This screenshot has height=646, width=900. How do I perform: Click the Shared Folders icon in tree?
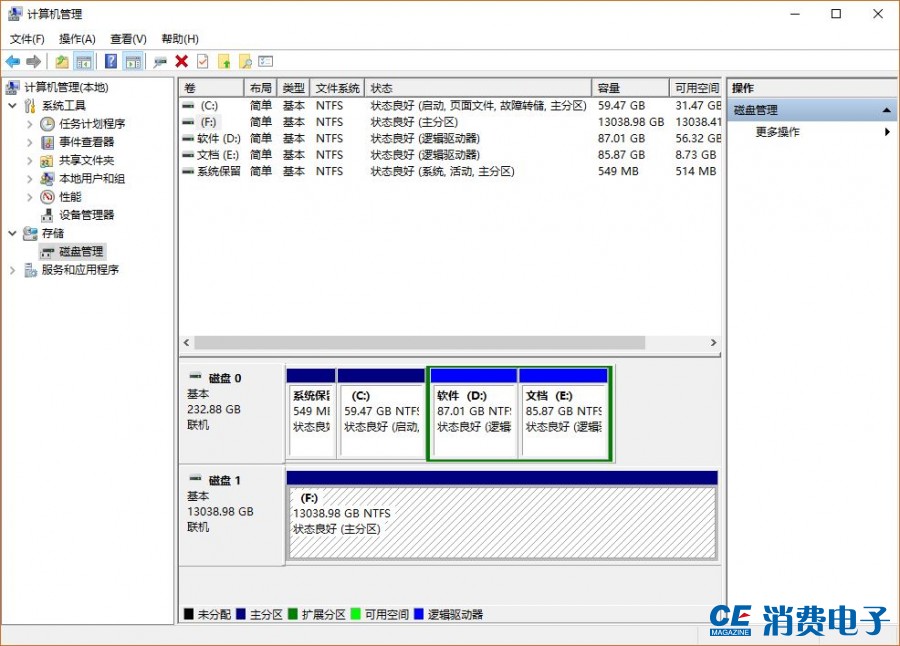pyautogui.click(x=47, y=160)
